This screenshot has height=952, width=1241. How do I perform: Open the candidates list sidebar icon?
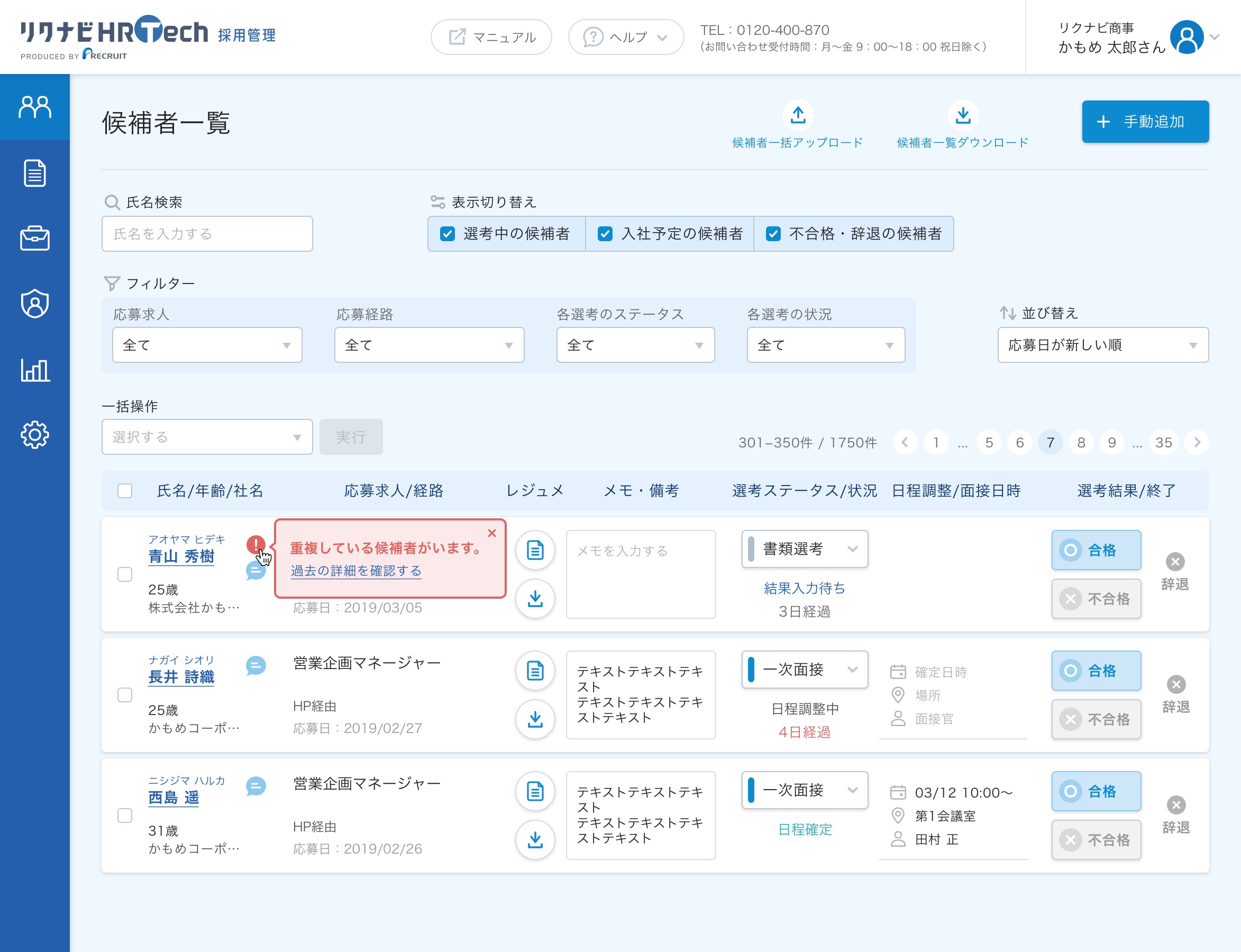click(x=34, y=107)
